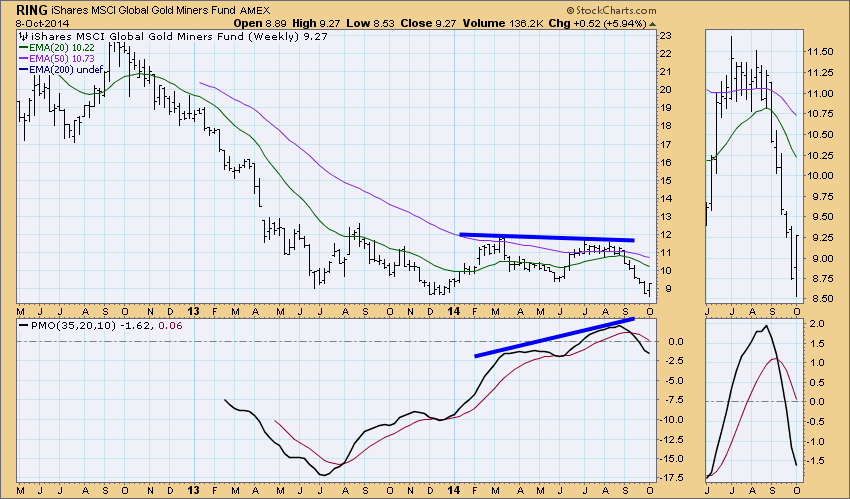This screenshot has width=850, height=499.
Task: Click the Chg +0.52 (+5.94%) value
Action: pos(597,23)
